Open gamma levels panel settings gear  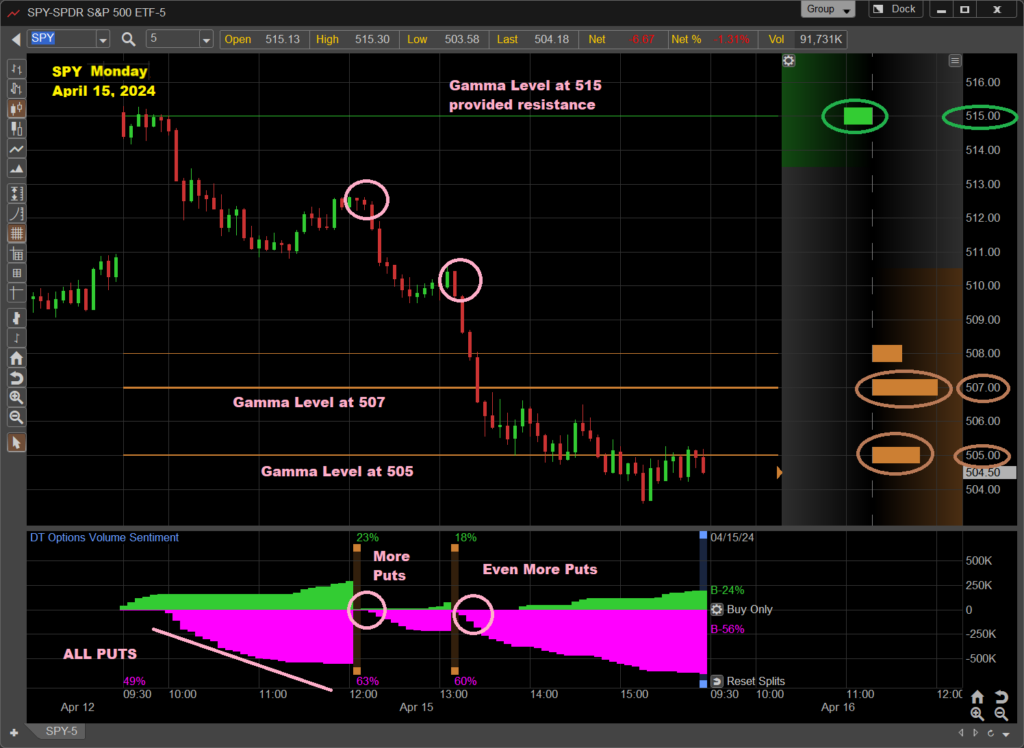pyautogui.click(x=789, y=61)
